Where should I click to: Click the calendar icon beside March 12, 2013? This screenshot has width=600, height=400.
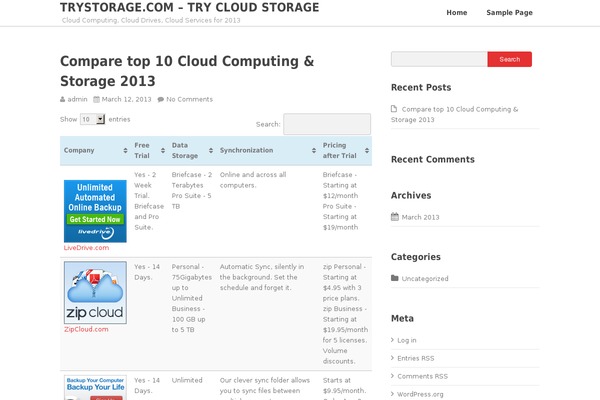tap(96, 100)
